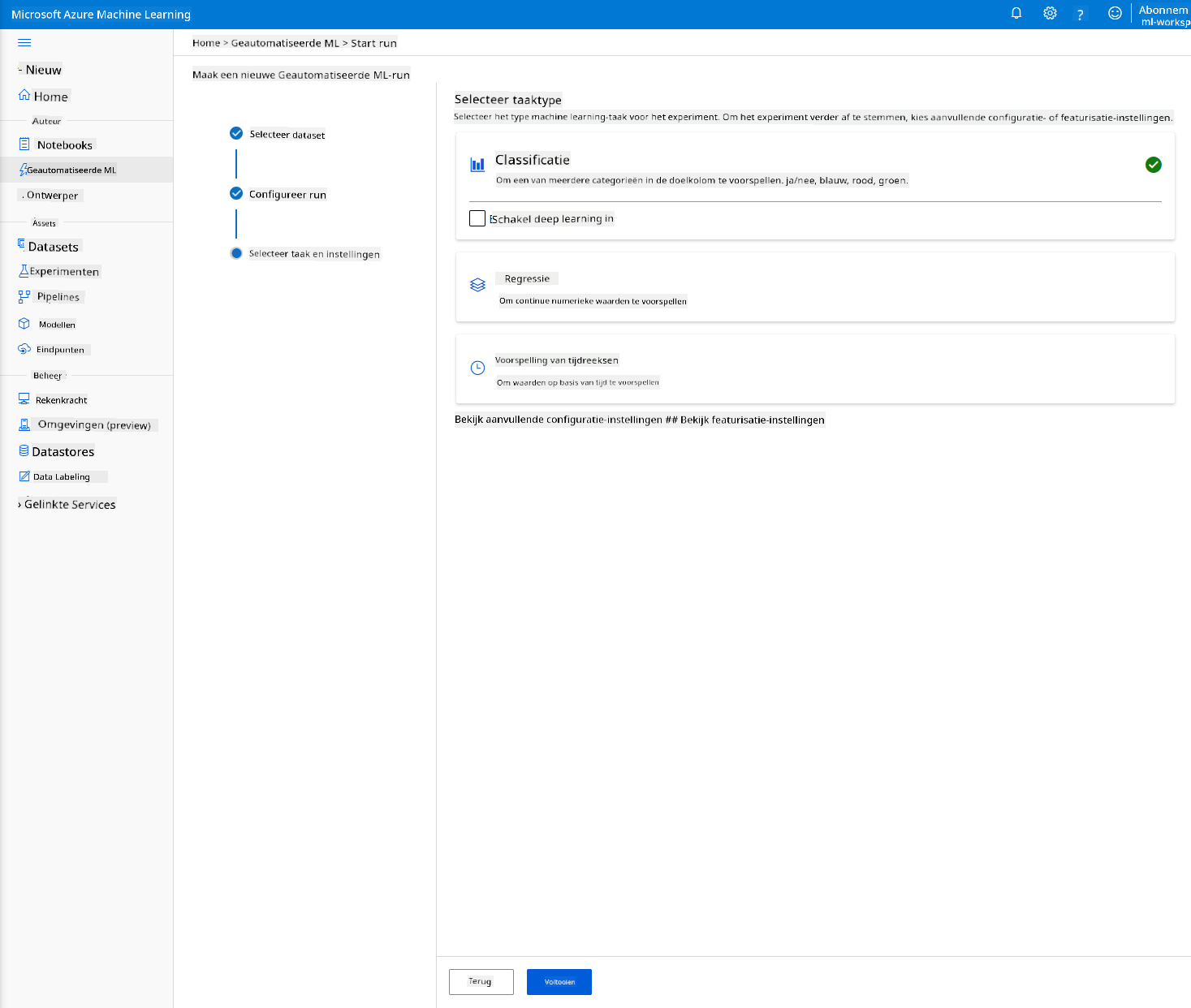1191x1008 pixels.
Task: Expand the Nieuw menu
Action: coord(41,70)
